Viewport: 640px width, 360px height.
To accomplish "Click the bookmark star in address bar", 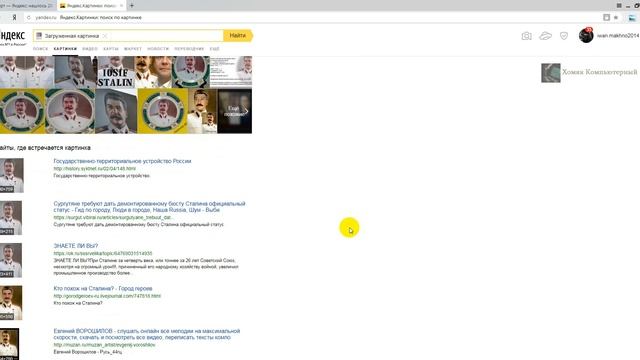I will tap(616, 18).
